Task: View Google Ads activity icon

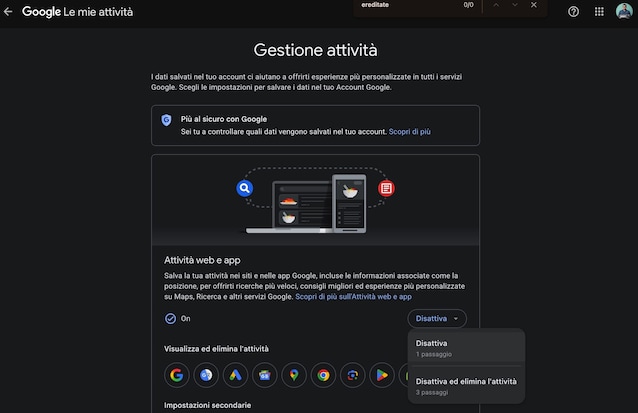Action: tap(235, 375)
